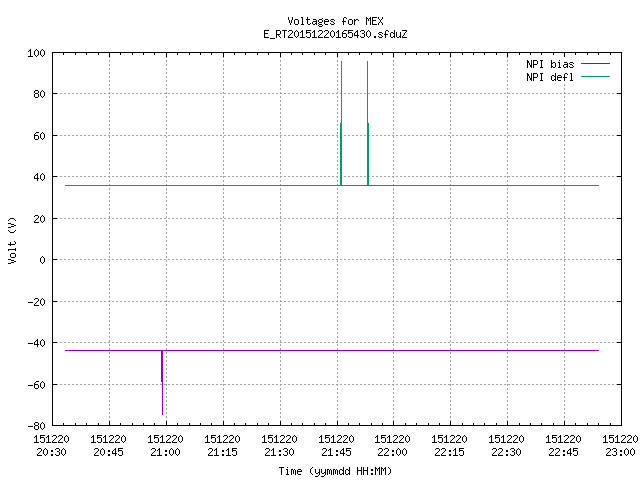640x480 pixels.
Task: Click the x-axis time label 20:30
Action: (x=51, y=452)
